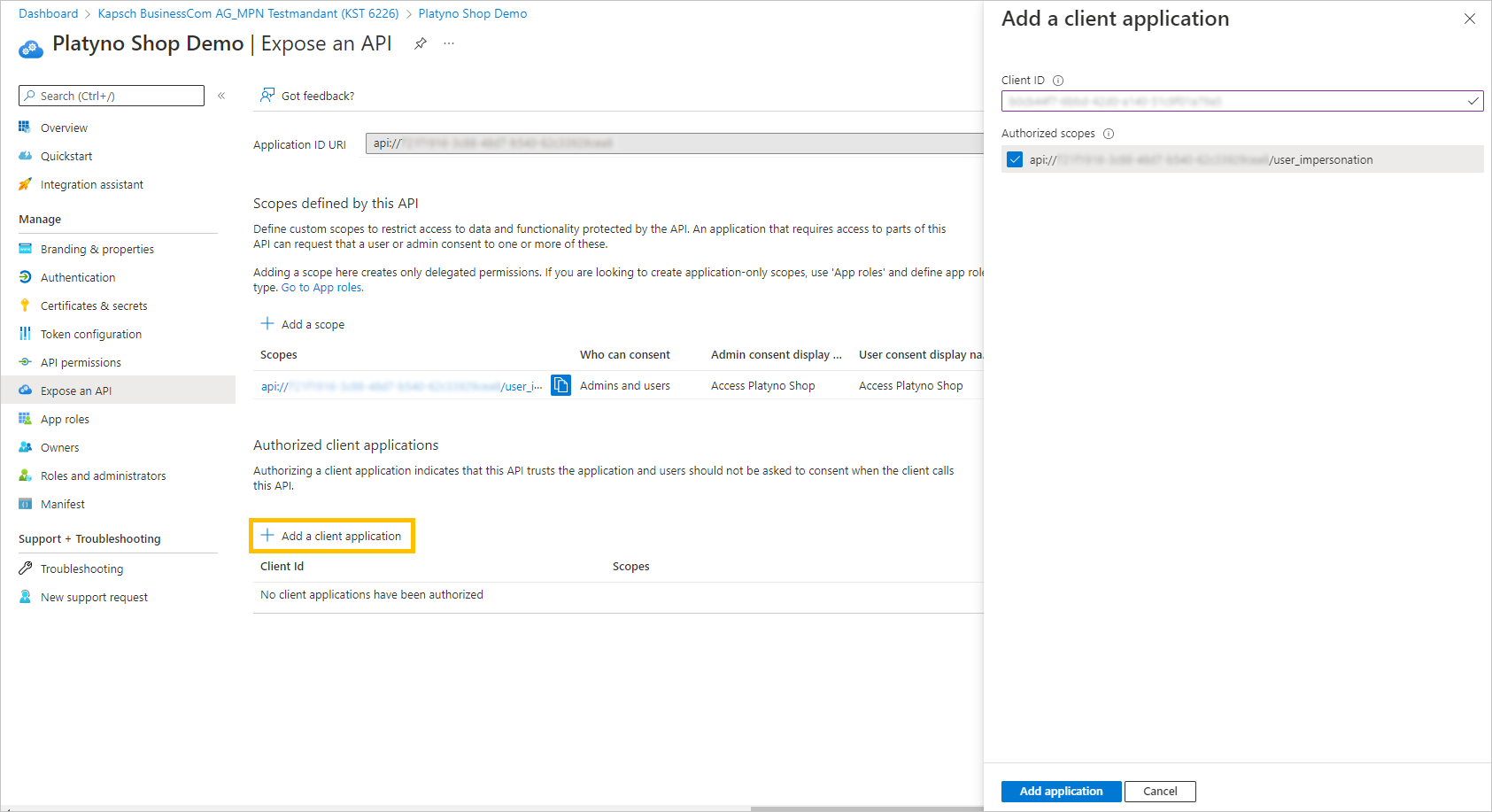This screenshot has width=1492, height=812.
Task: Open Troubleshooting menu item
Action: click(82, 568)
